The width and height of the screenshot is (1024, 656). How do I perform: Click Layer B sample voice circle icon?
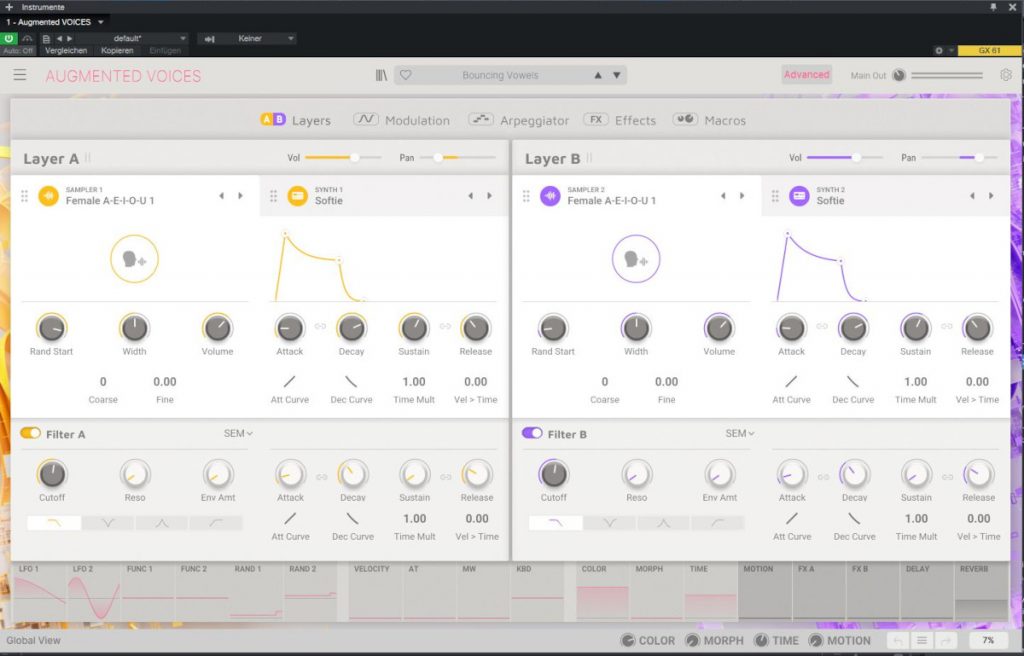[x=636, y=259]
